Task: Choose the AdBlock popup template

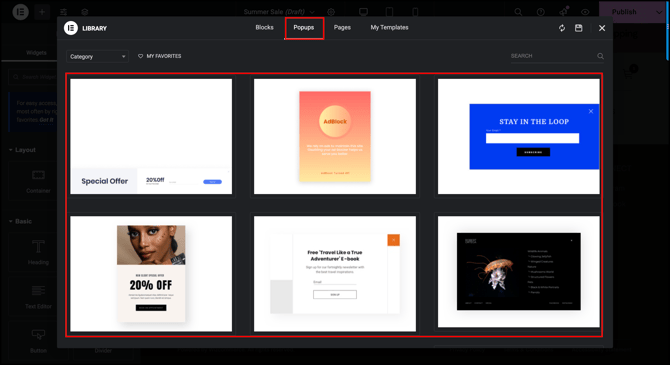Action: click(335, 136)
